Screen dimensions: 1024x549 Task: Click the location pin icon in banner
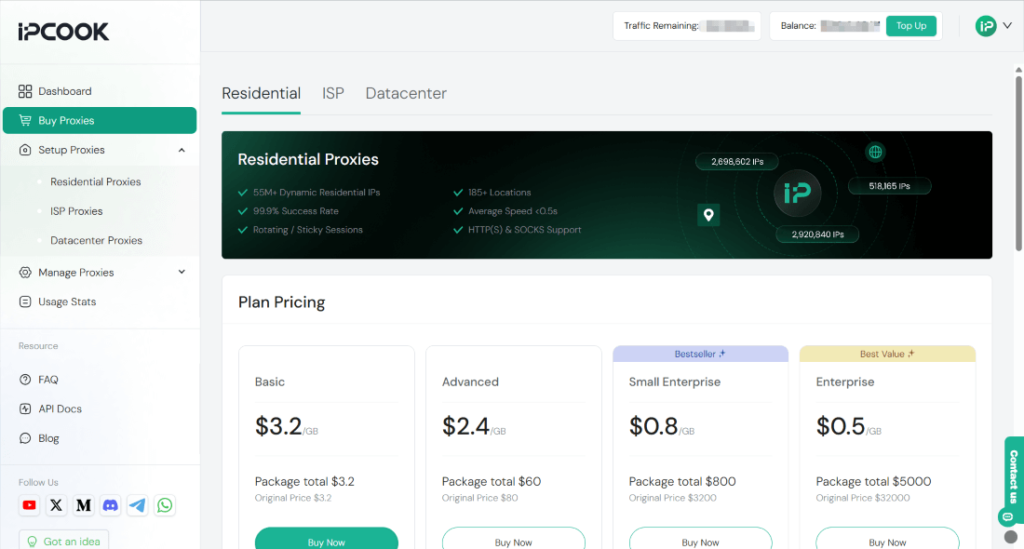(x=708, y=214)
